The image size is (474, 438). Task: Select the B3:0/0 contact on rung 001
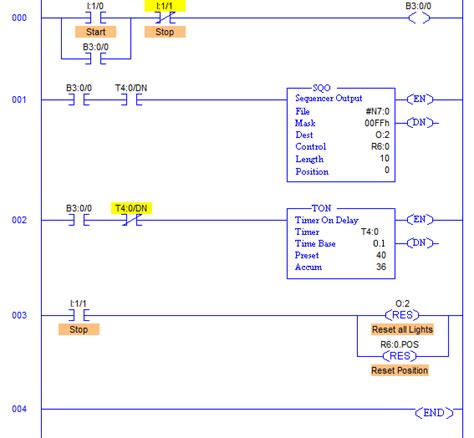coord(79,99)
